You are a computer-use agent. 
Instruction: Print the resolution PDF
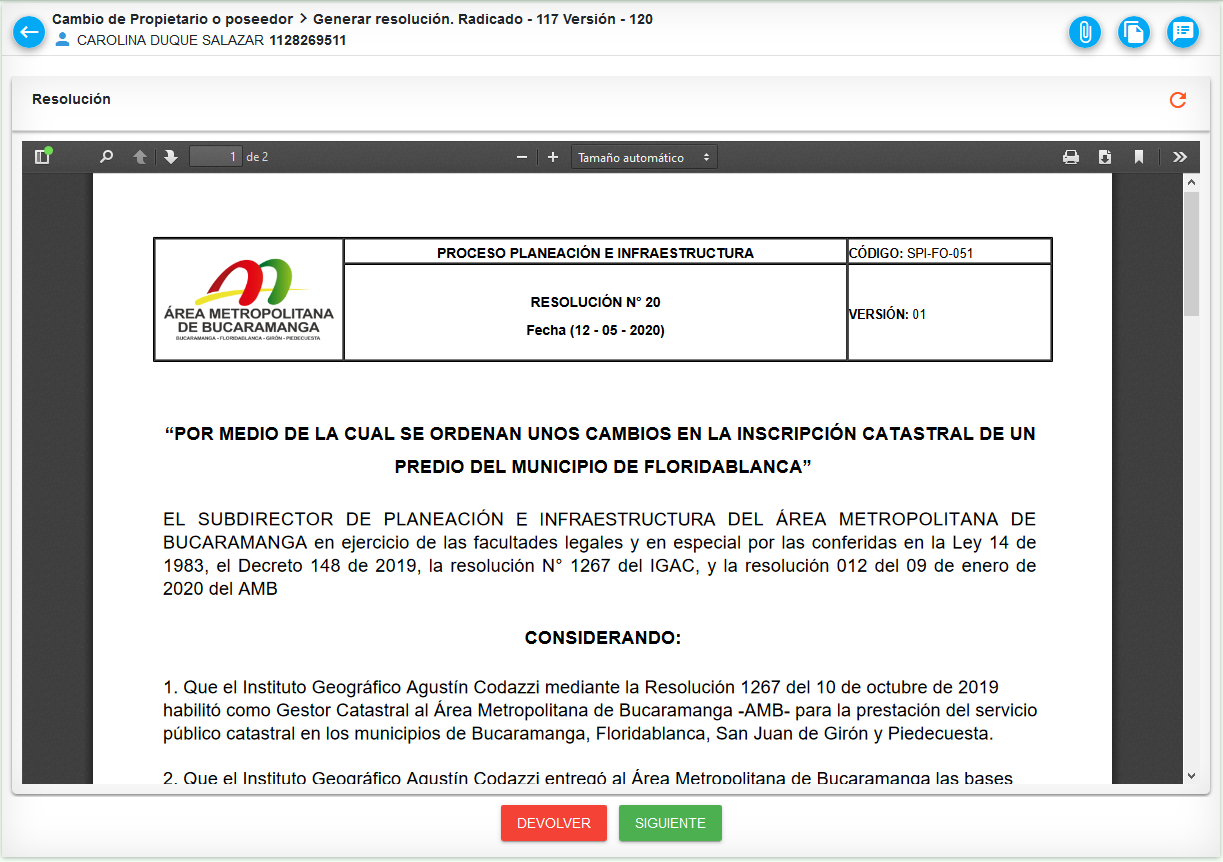(1071, 157)
